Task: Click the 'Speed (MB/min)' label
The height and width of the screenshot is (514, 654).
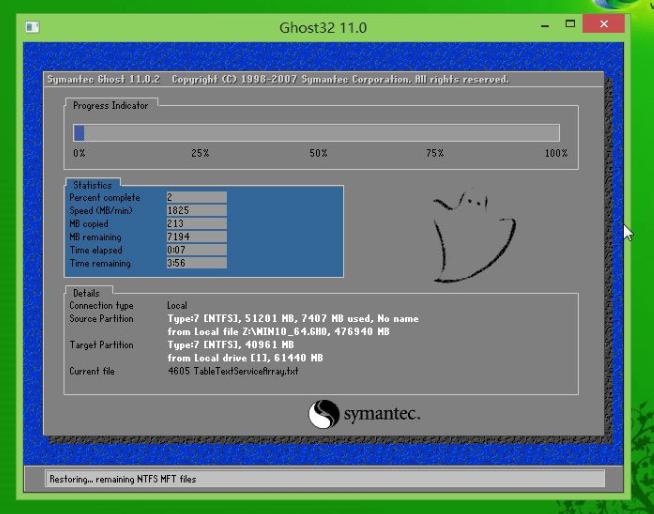Action: tap(101, 211)
